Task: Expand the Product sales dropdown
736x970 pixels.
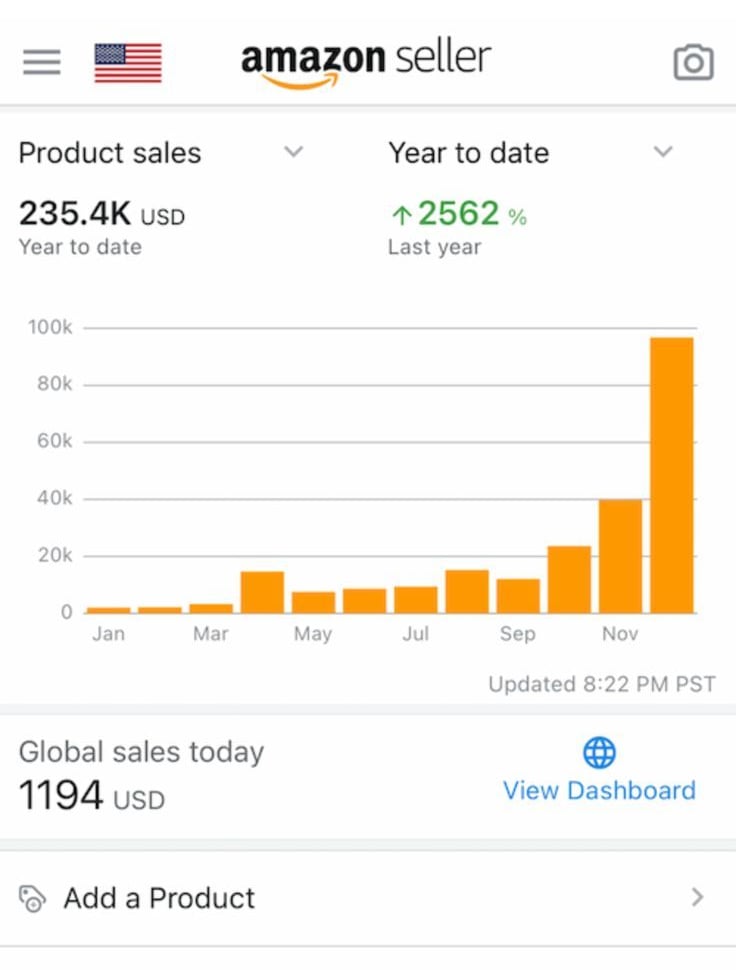Action: (293, 152)
